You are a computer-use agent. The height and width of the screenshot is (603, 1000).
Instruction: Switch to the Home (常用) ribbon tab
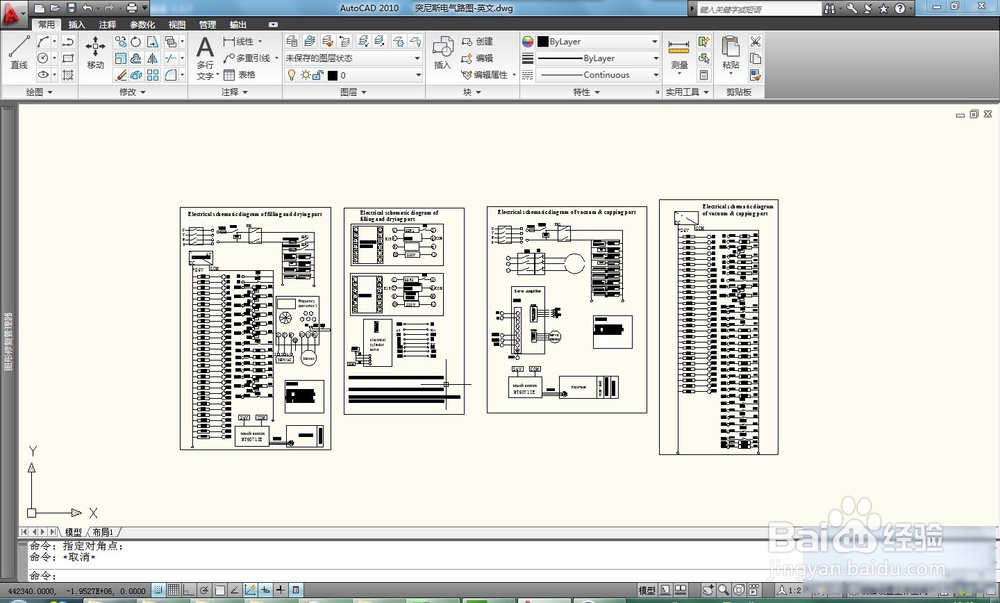pyautogui.click(x=47, y=24)
